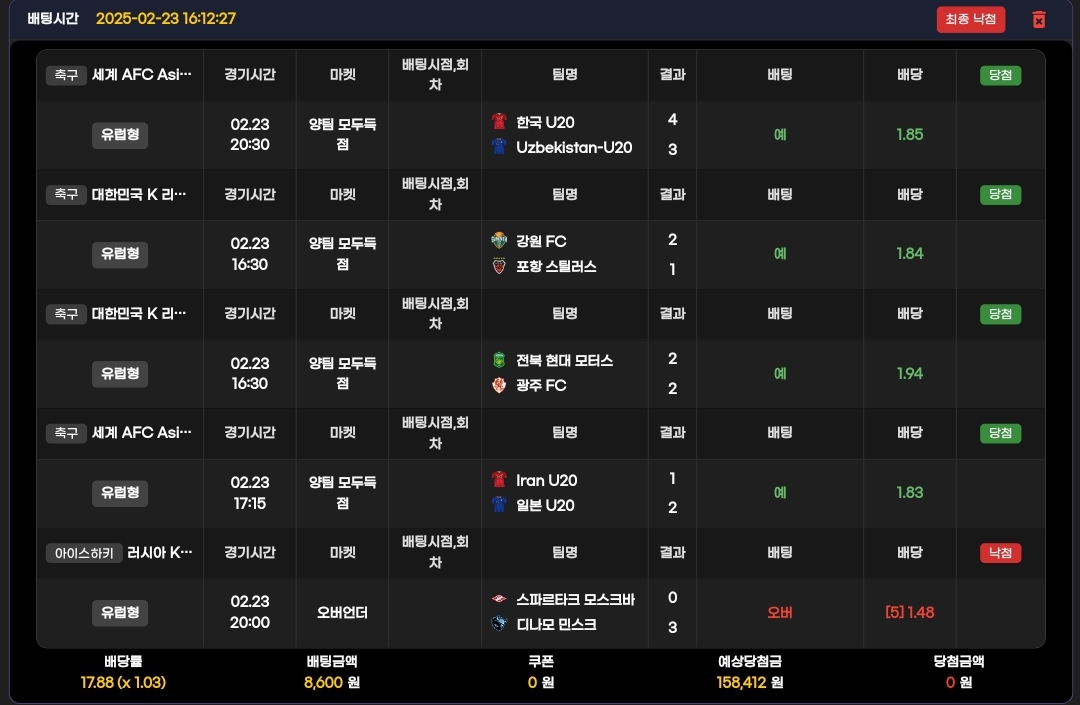
Task: Click the 스파르타크 모스크바 team logo
Action: [499, 600]
